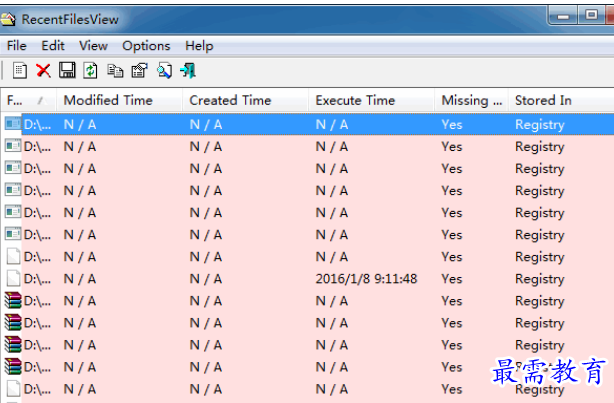Select the 2016/1/8 9:11:48 execute time cell
The image size is (614, 403).
pos(367,279)
